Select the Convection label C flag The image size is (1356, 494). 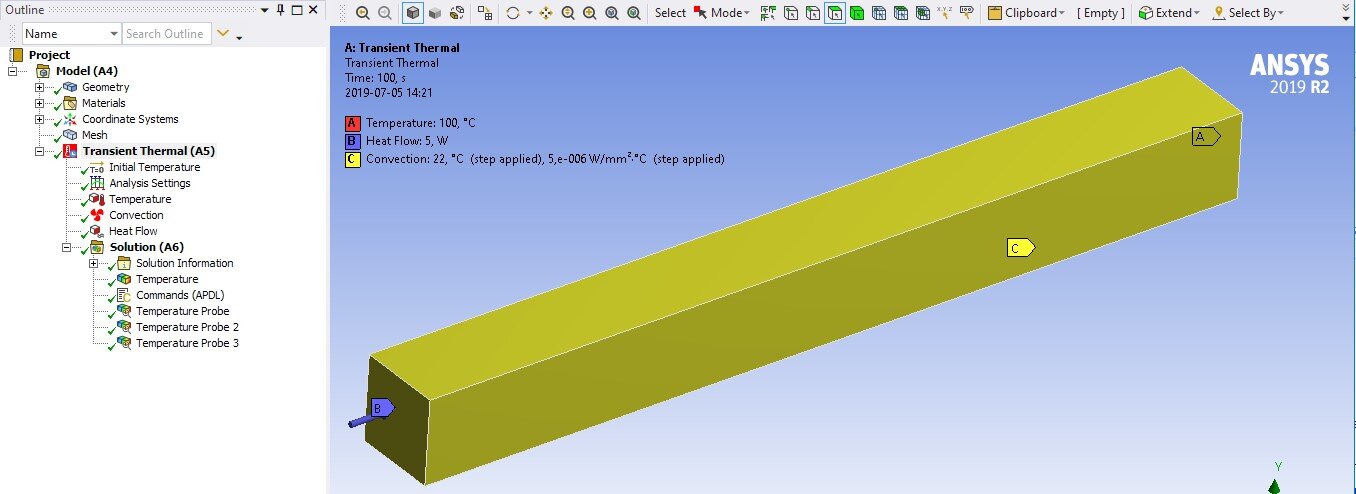point(1020,248)
